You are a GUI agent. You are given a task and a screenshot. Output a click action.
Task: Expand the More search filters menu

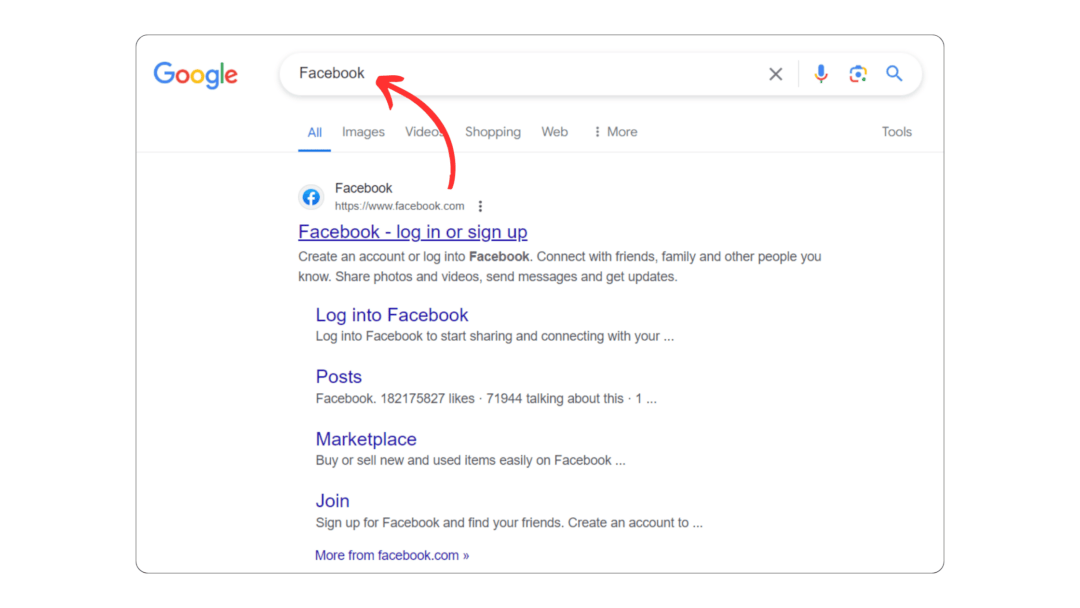coord(616,132)
